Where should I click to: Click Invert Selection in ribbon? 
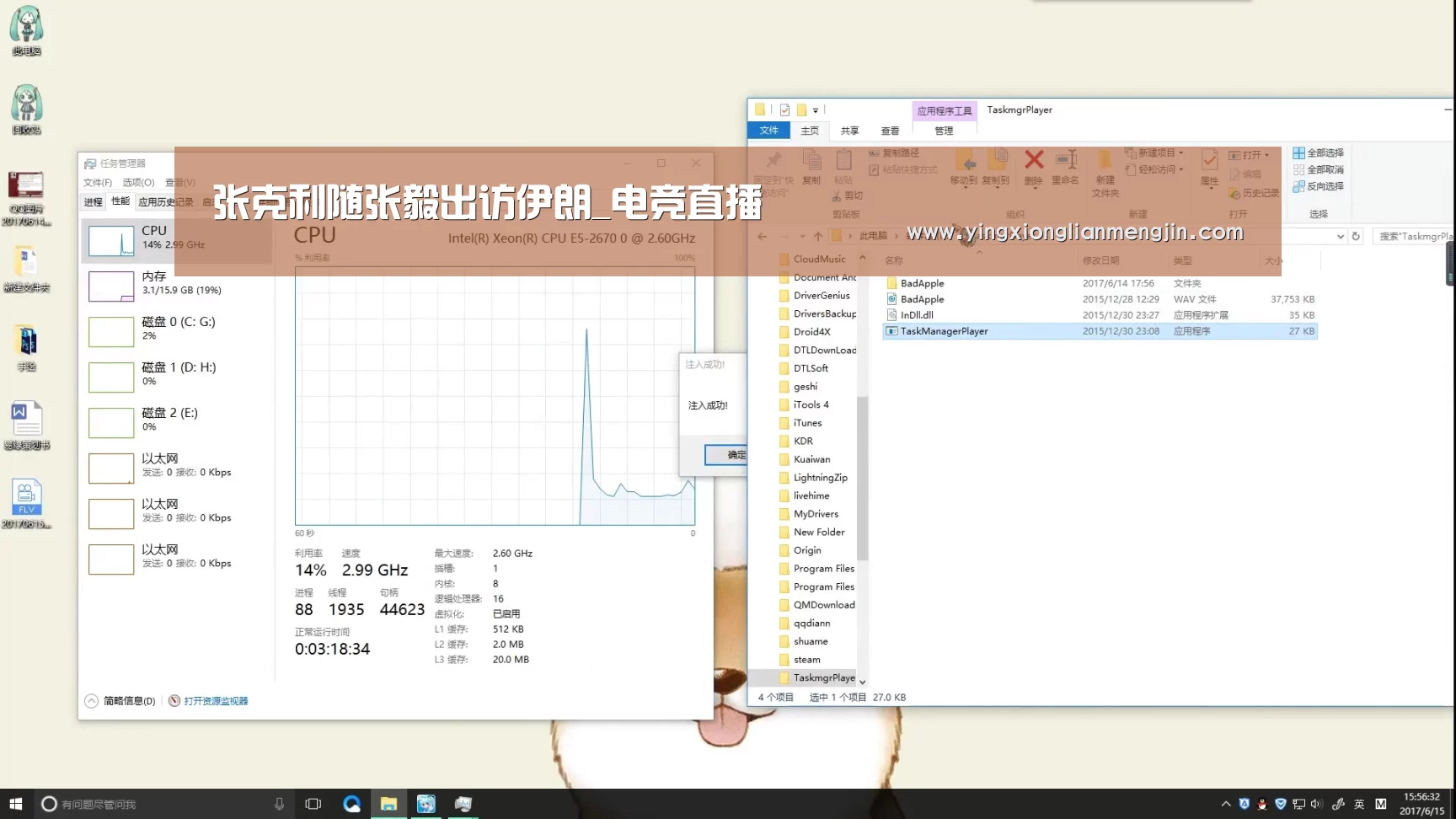[x=1319, y=186]
